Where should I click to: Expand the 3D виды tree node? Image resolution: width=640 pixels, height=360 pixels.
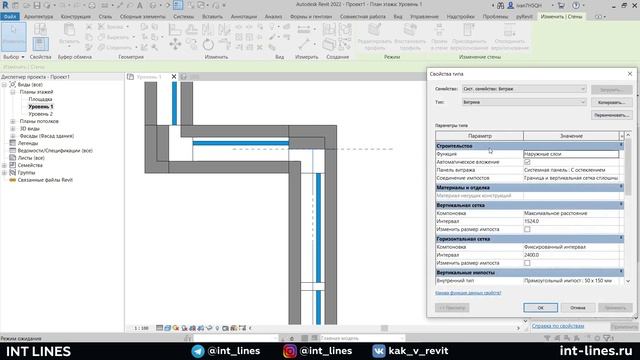(x=13, y=129)
